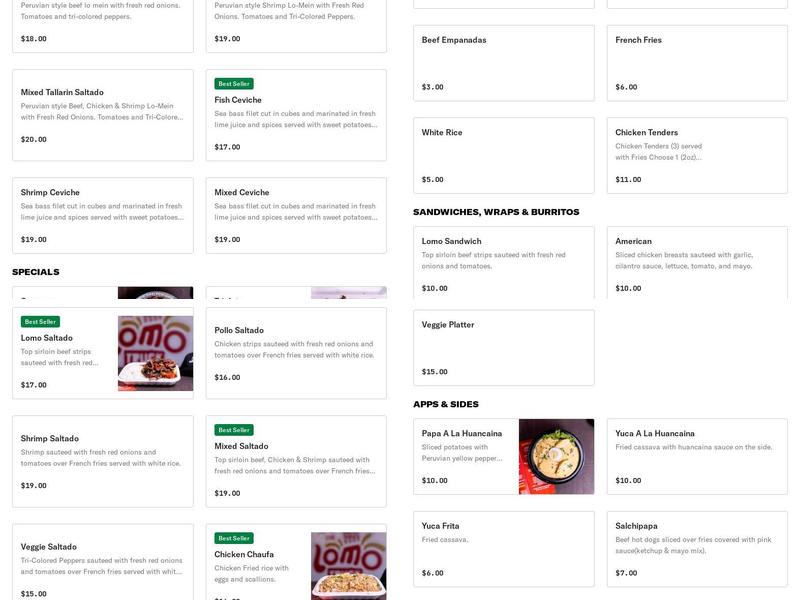Choose the Lomo Sandwich card
800x600 pixels.
pyautogui.click(x=503, y=262)
